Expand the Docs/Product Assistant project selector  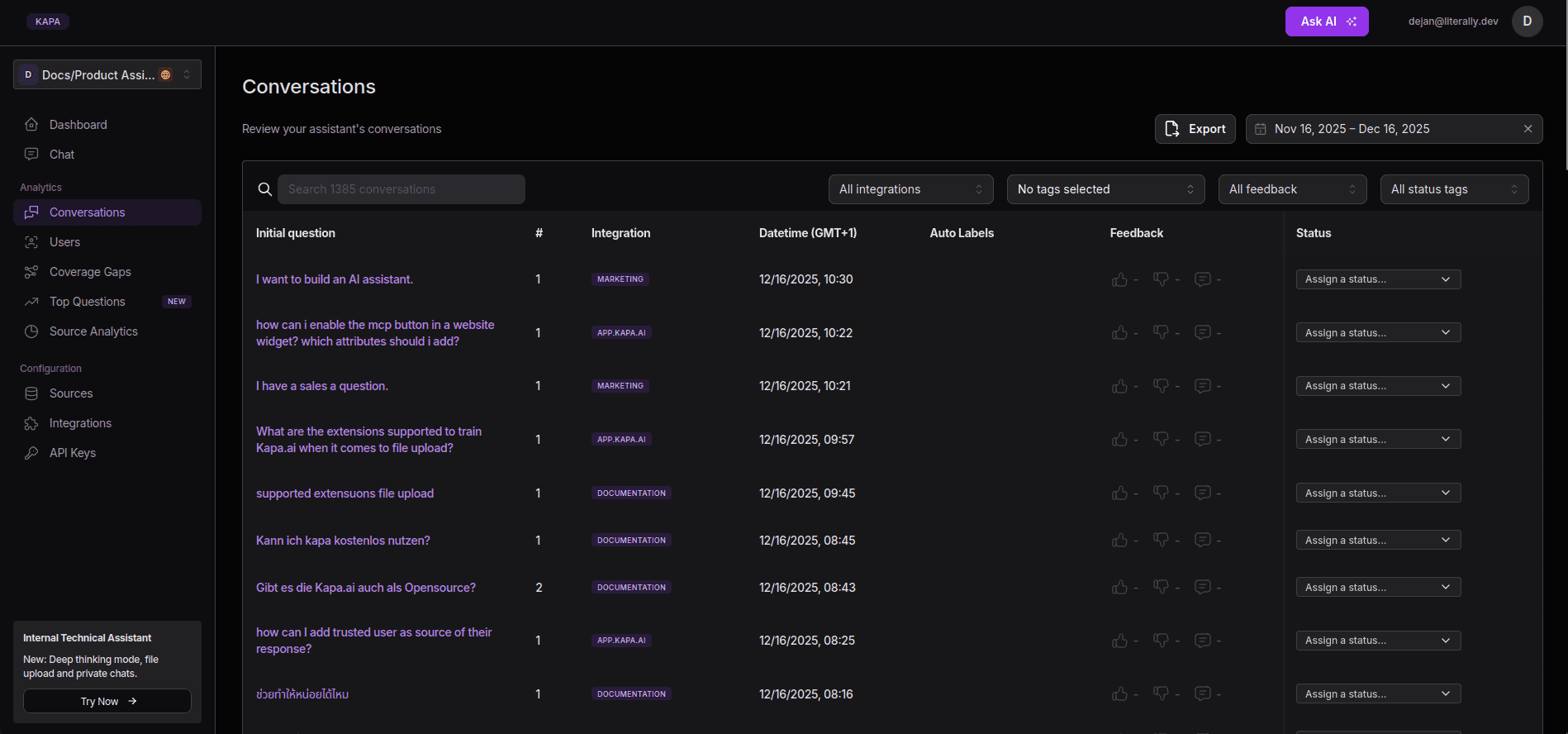pos(107,74)
